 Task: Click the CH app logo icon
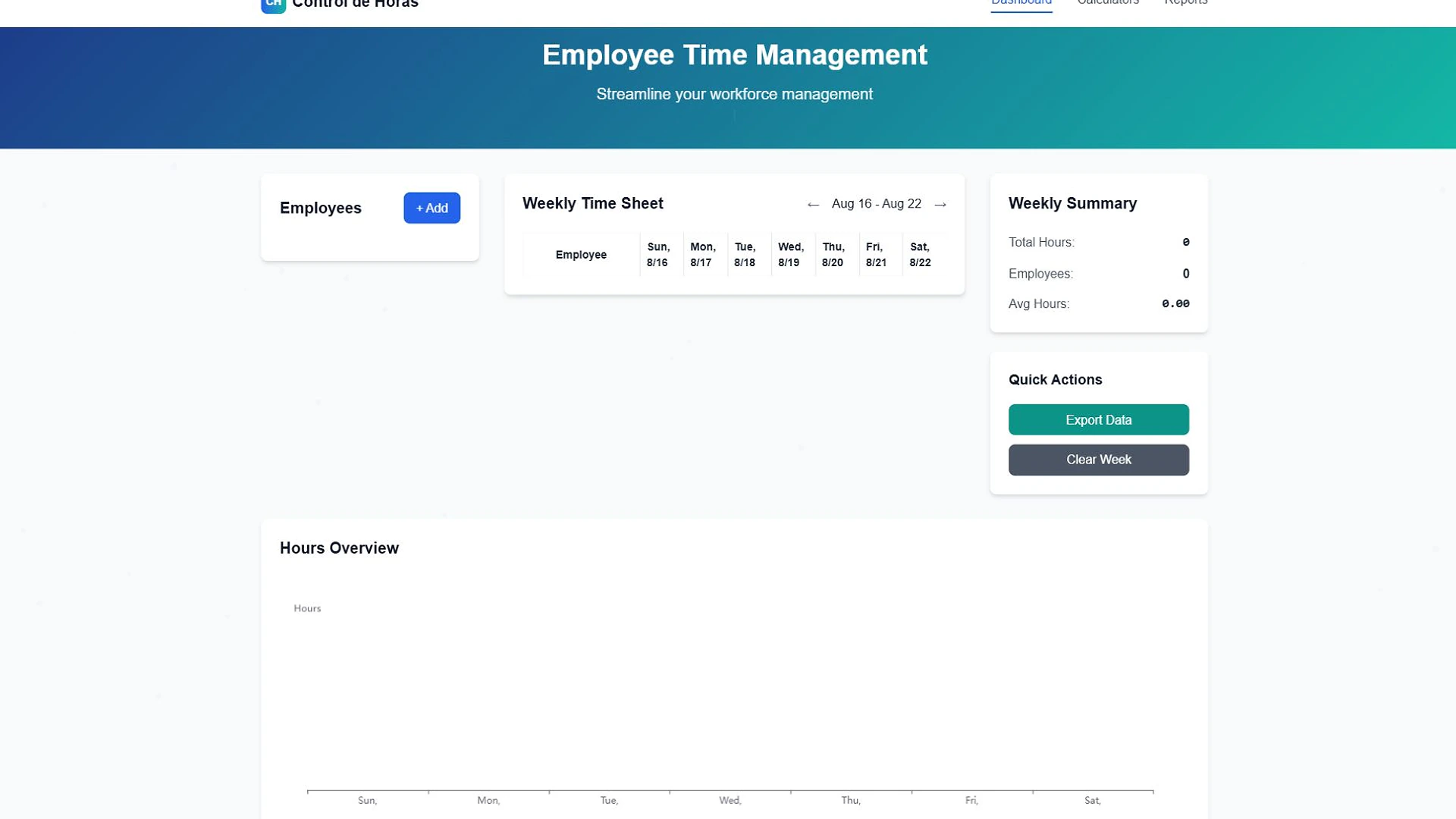coord(273,5)
